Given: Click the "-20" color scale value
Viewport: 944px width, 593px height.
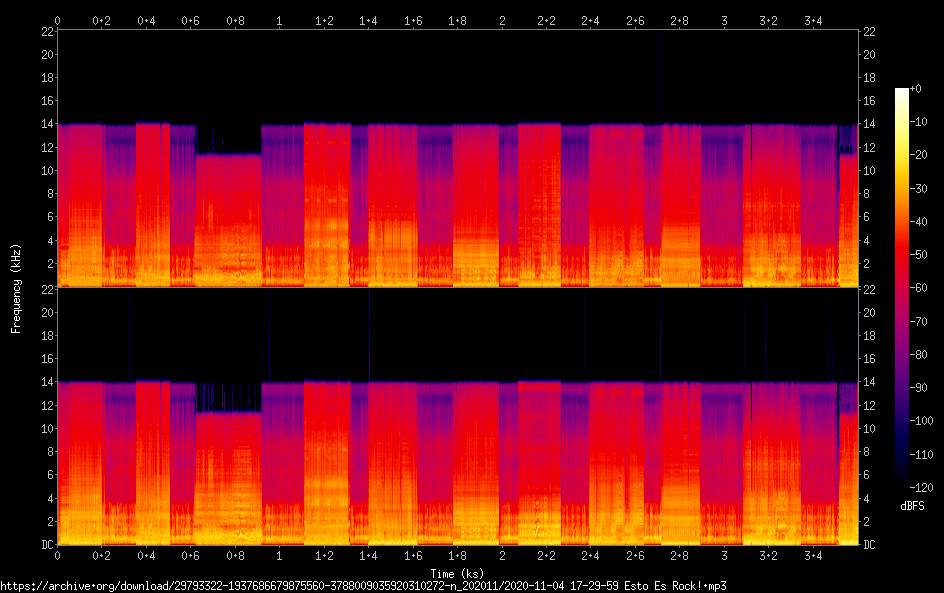Looking at the screenshot, I should click(x=919, y=155).
